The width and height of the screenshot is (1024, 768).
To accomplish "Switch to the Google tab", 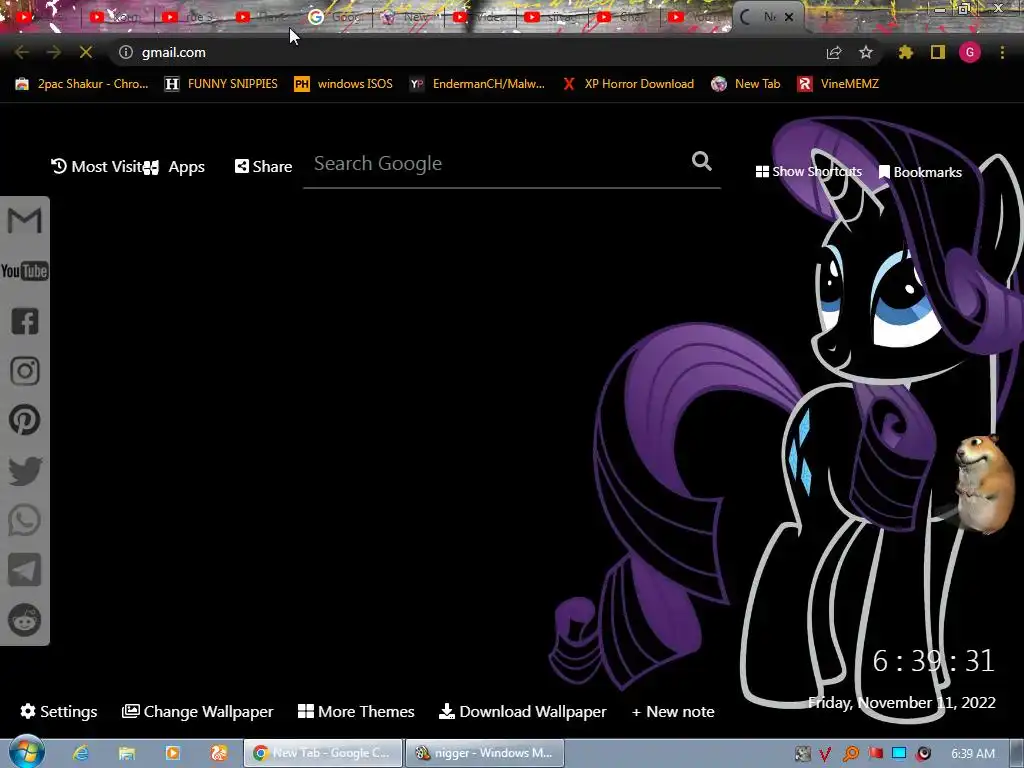I will [x=334, y=17].
